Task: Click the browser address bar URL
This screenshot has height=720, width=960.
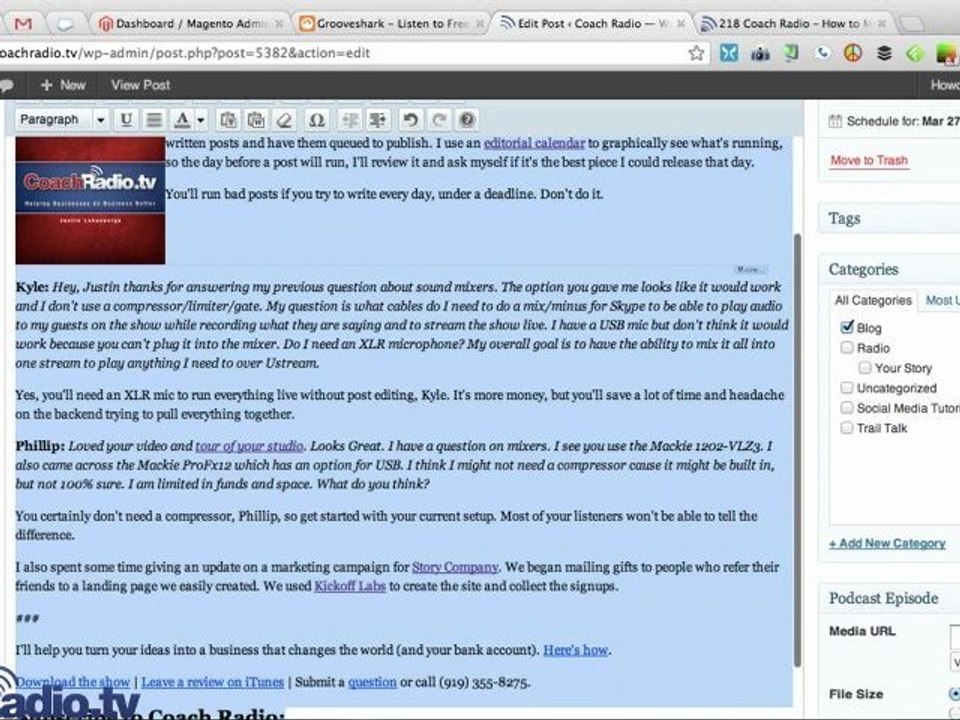Action: click(x=185, y=53)
